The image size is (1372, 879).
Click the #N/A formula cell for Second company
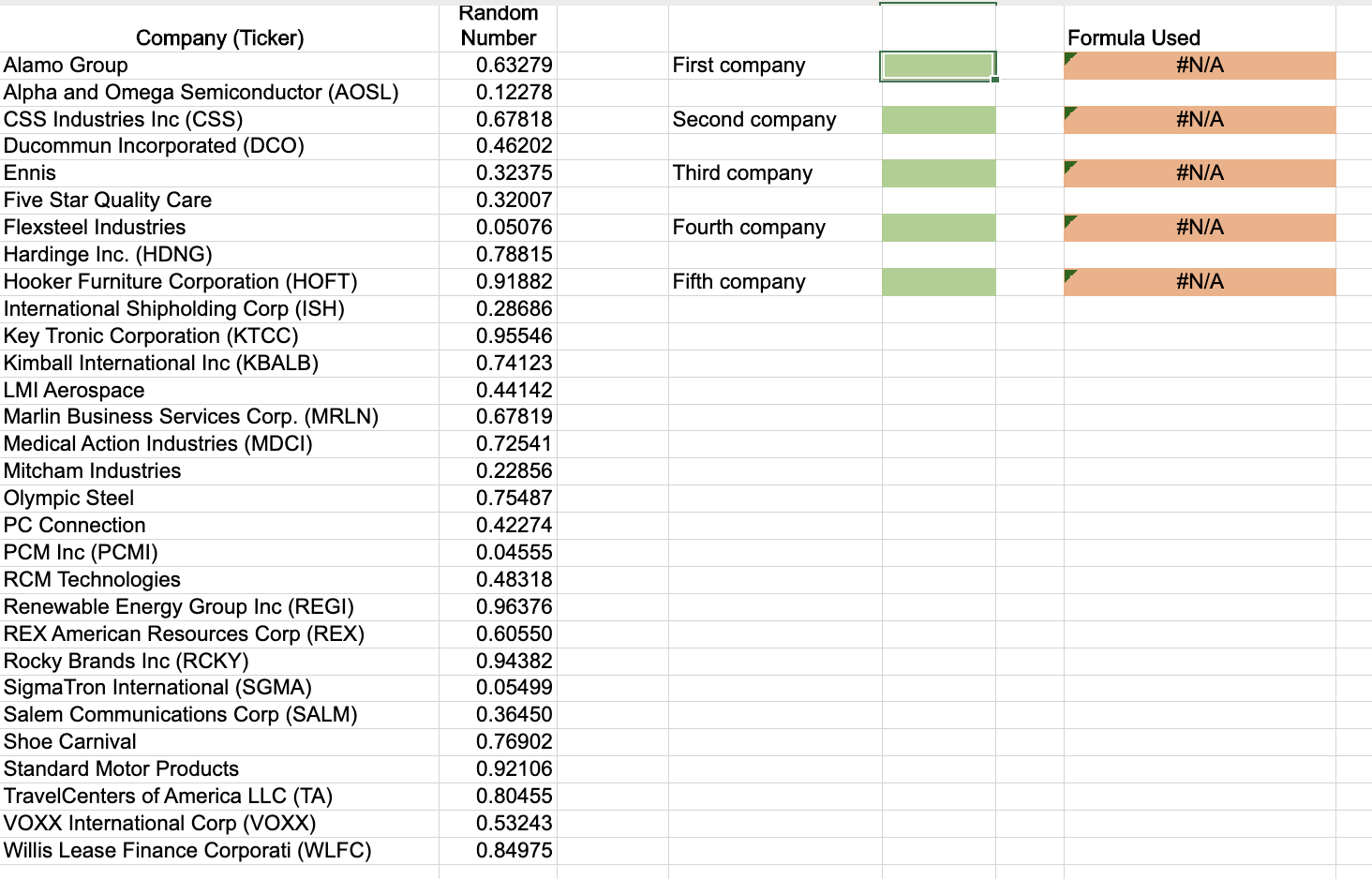[1200, 120]
